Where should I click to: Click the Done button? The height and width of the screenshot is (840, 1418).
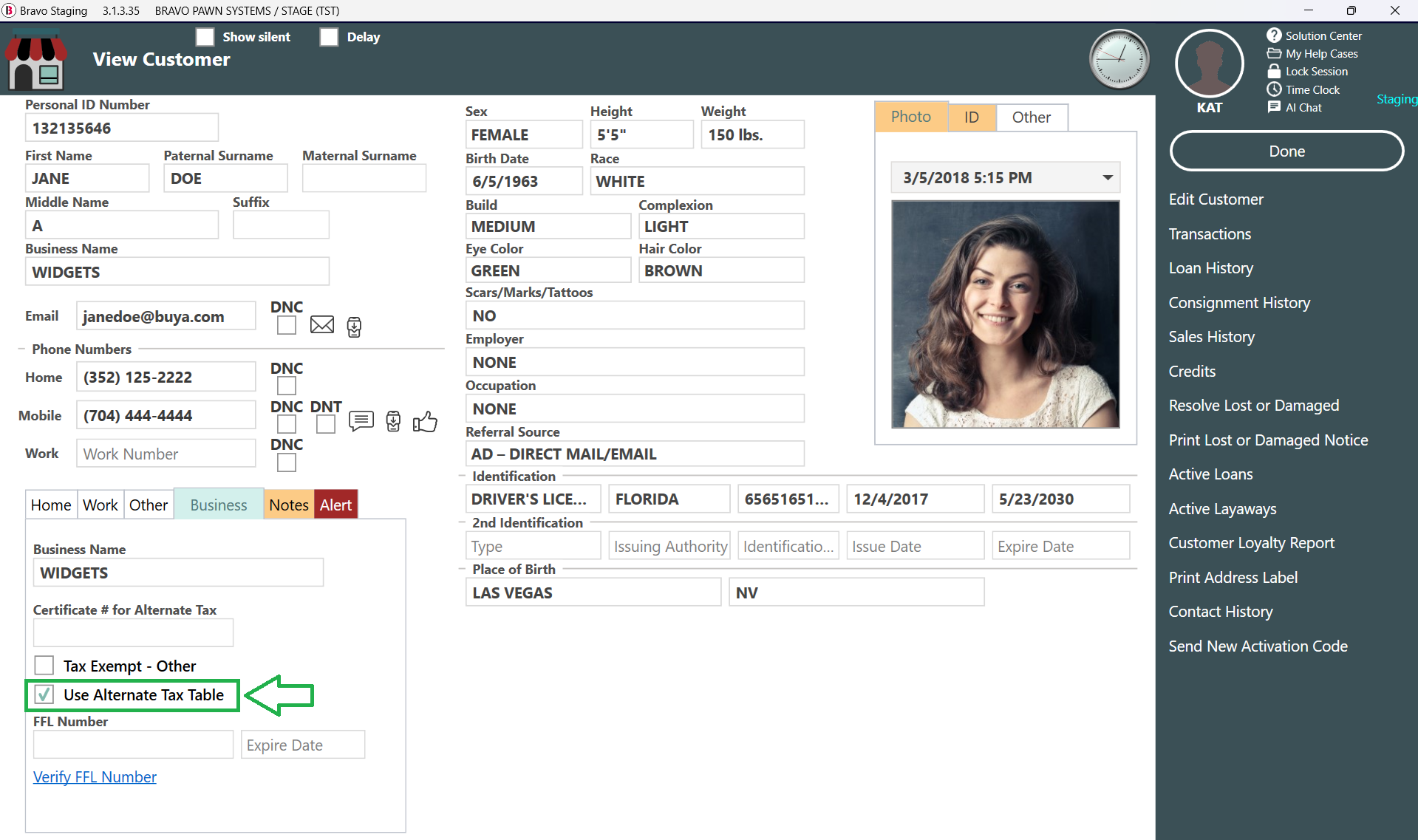[x=1286, y=151]
